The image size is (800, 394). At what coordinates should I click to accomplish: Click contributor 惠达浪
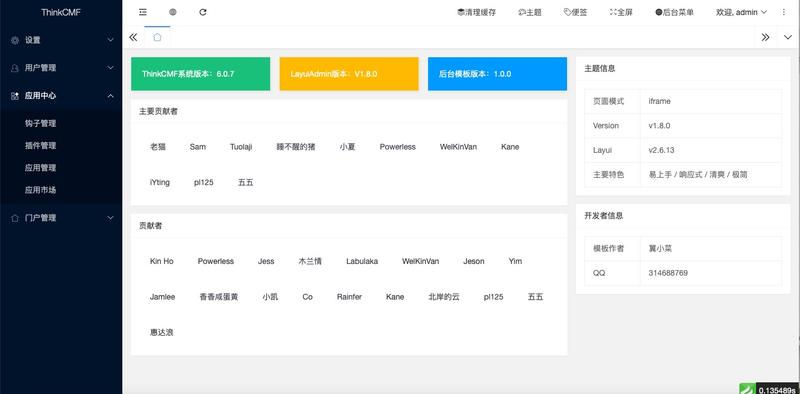[x=162, y=332]
